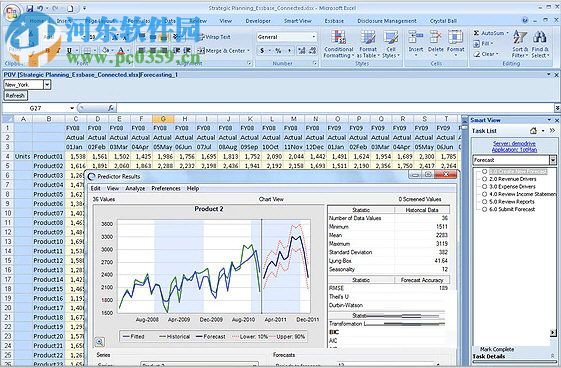Open Cell Styles gallery
The width and height of the screenshot is (561, 368).
point(390,44)
